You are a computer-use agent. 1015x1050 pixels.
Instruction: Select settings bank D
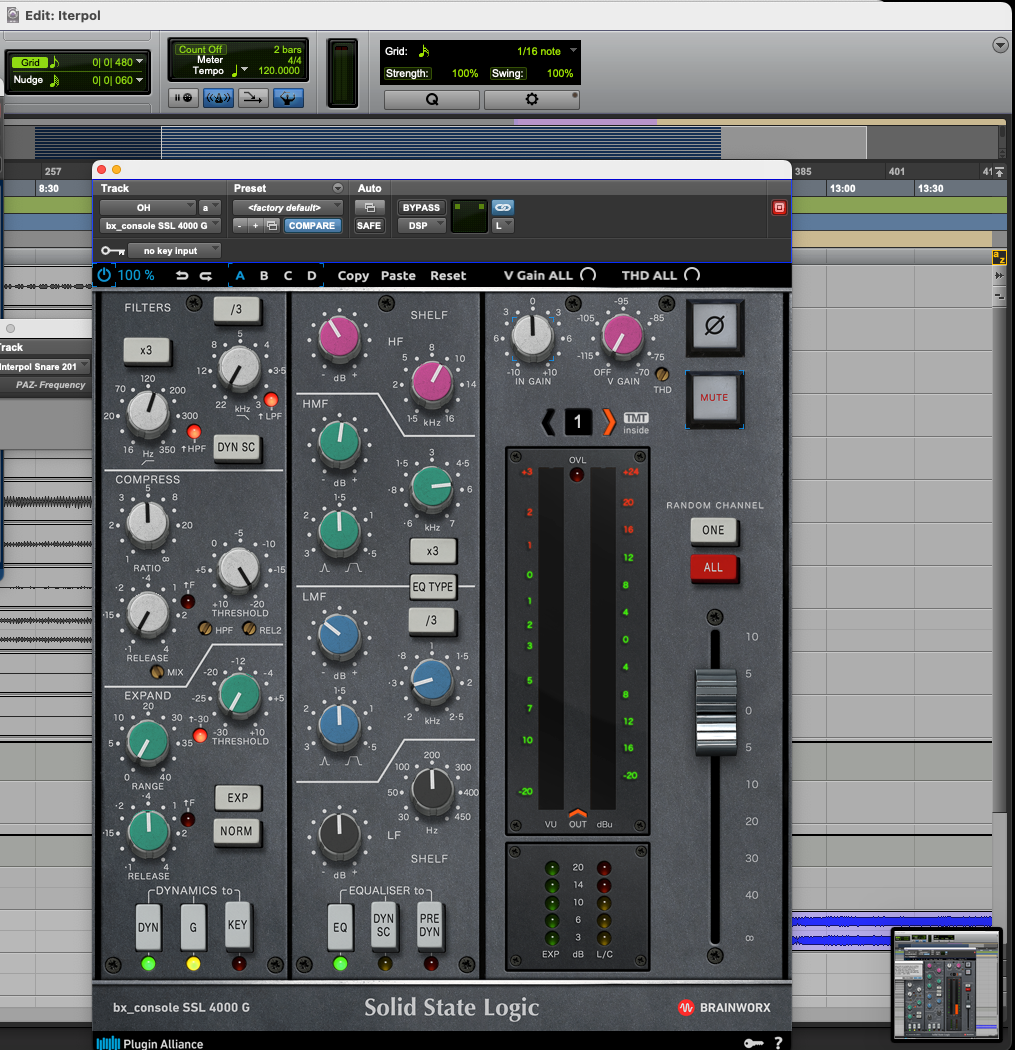(311, 275)
